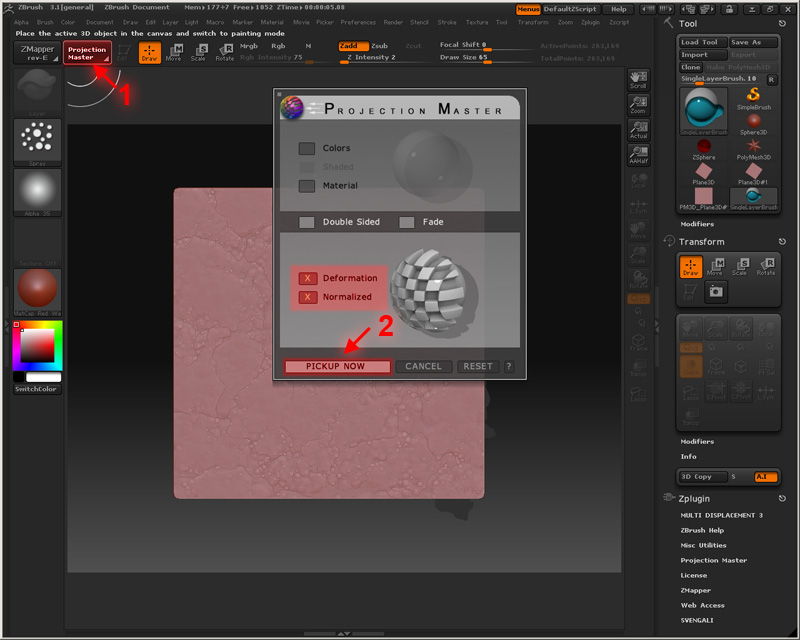Open the Stroke menu
The image size is (800, 640).
pyautogui.click(x=447, y=22)
